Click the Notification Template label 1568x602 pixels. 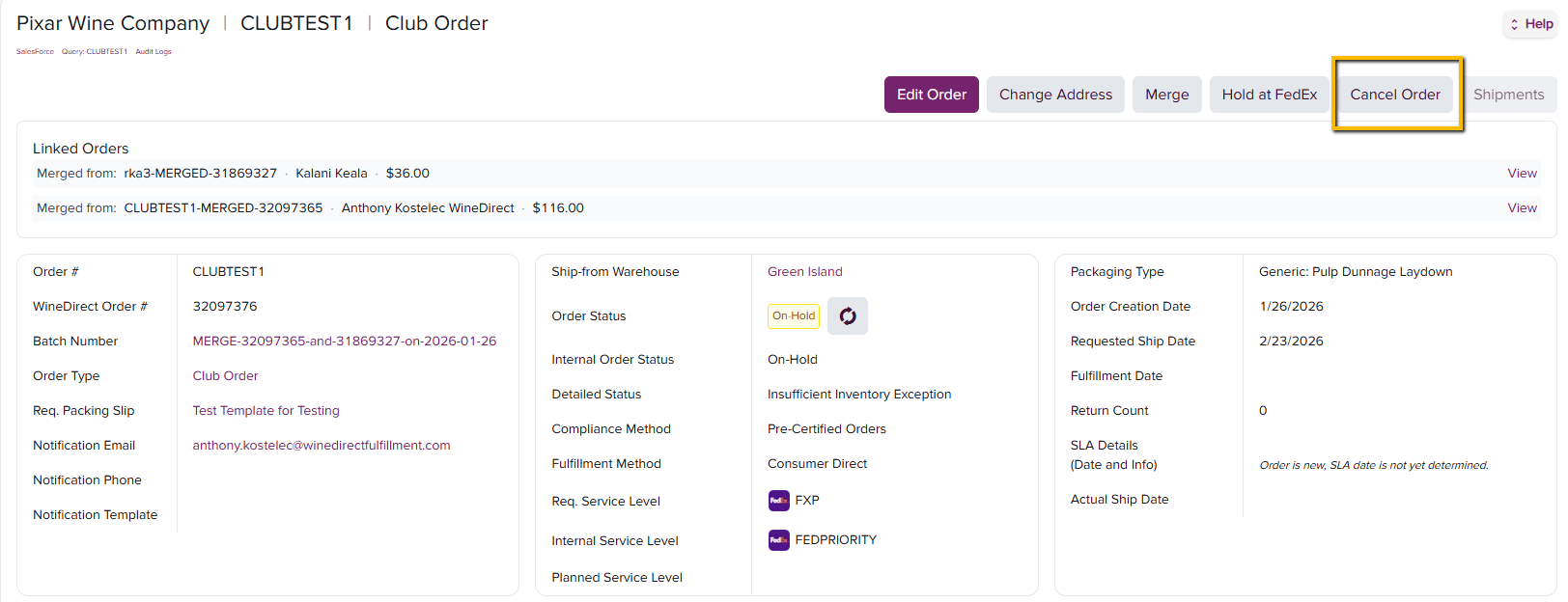click(x=96, y=515)
